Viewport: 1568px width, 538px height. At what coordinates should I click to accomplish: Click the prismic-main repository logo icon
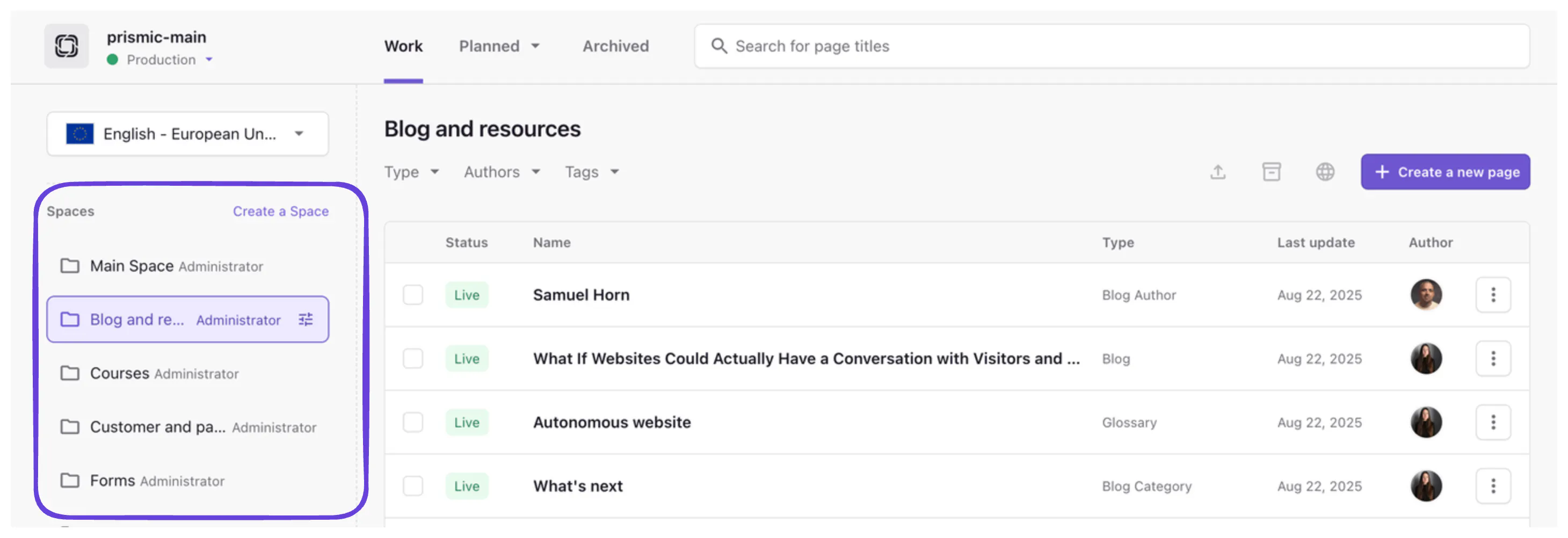point(67,46)
